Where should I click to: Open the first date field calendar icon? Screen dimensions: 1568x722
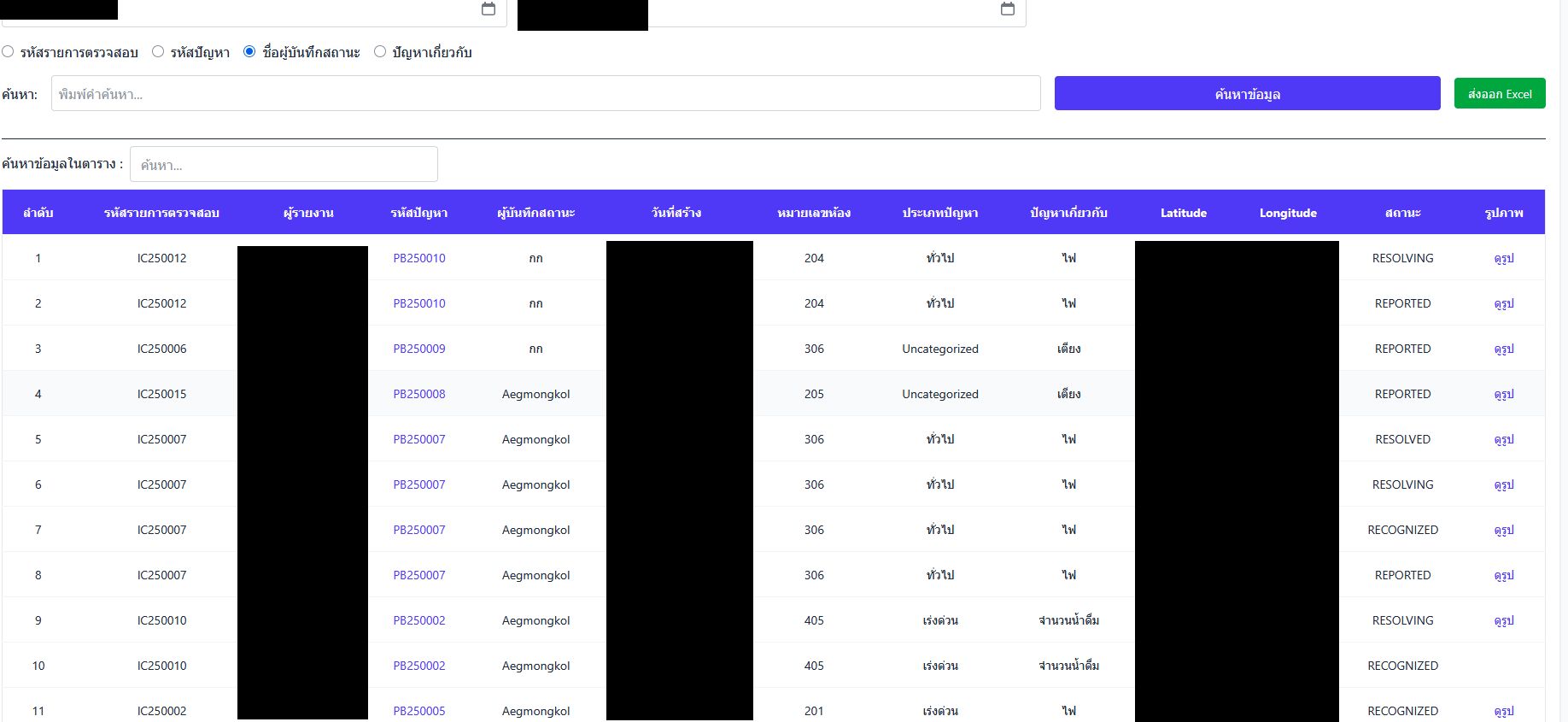[x=489, y=9]
